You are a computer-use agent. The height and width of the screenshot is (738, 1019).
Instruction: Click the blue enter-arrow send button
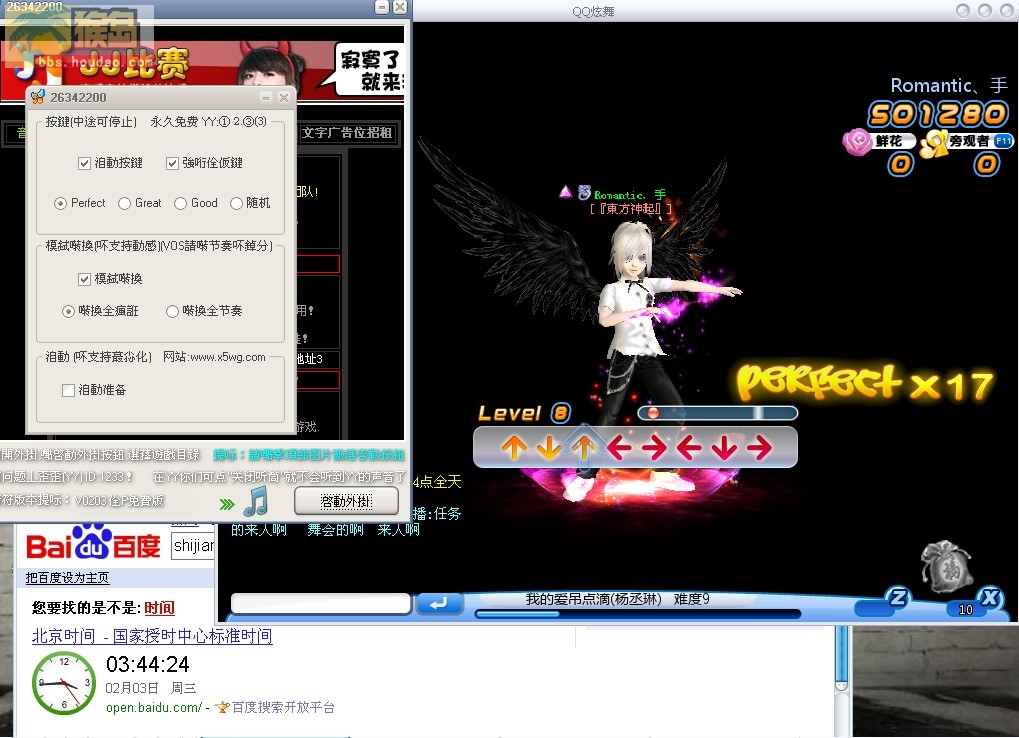[439, 604]
